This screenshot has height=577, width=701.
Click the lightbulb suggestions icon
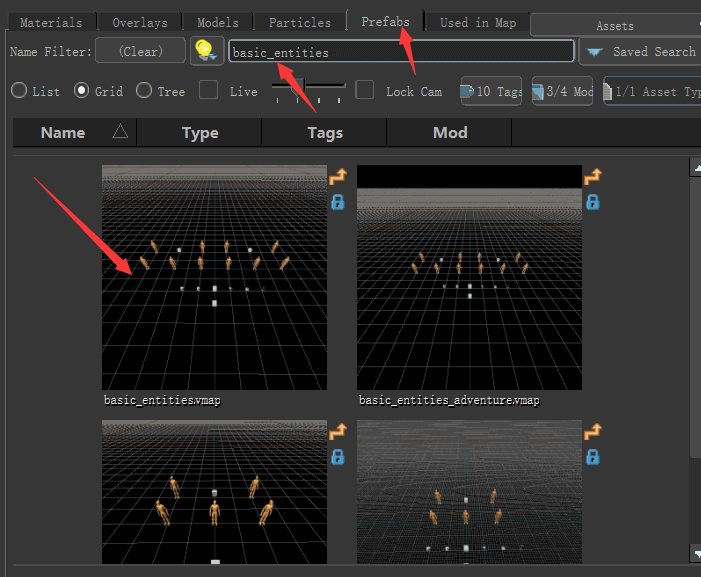(x=206, y=51)
